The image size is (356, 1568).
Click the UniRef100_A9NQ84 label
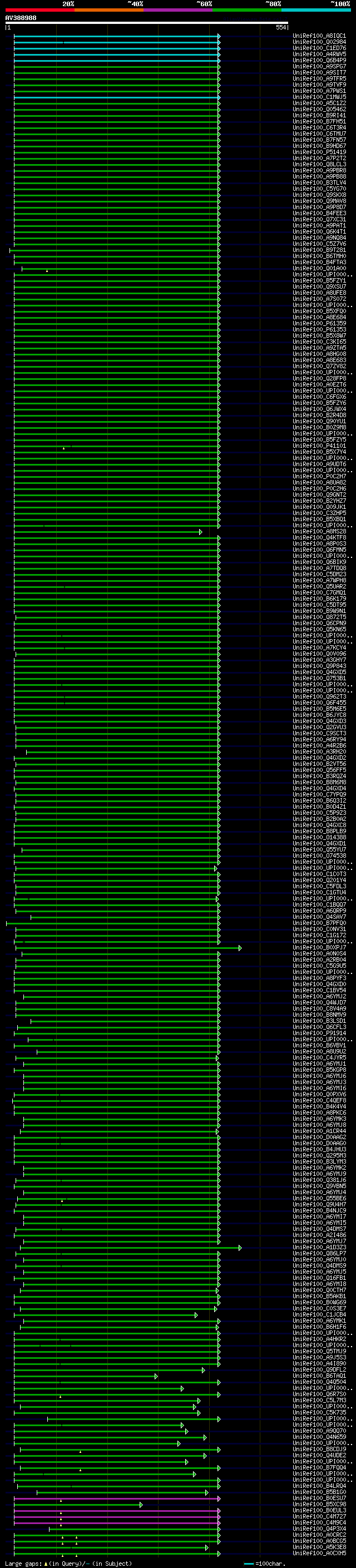pyautogui.click(x=319, y=238)
